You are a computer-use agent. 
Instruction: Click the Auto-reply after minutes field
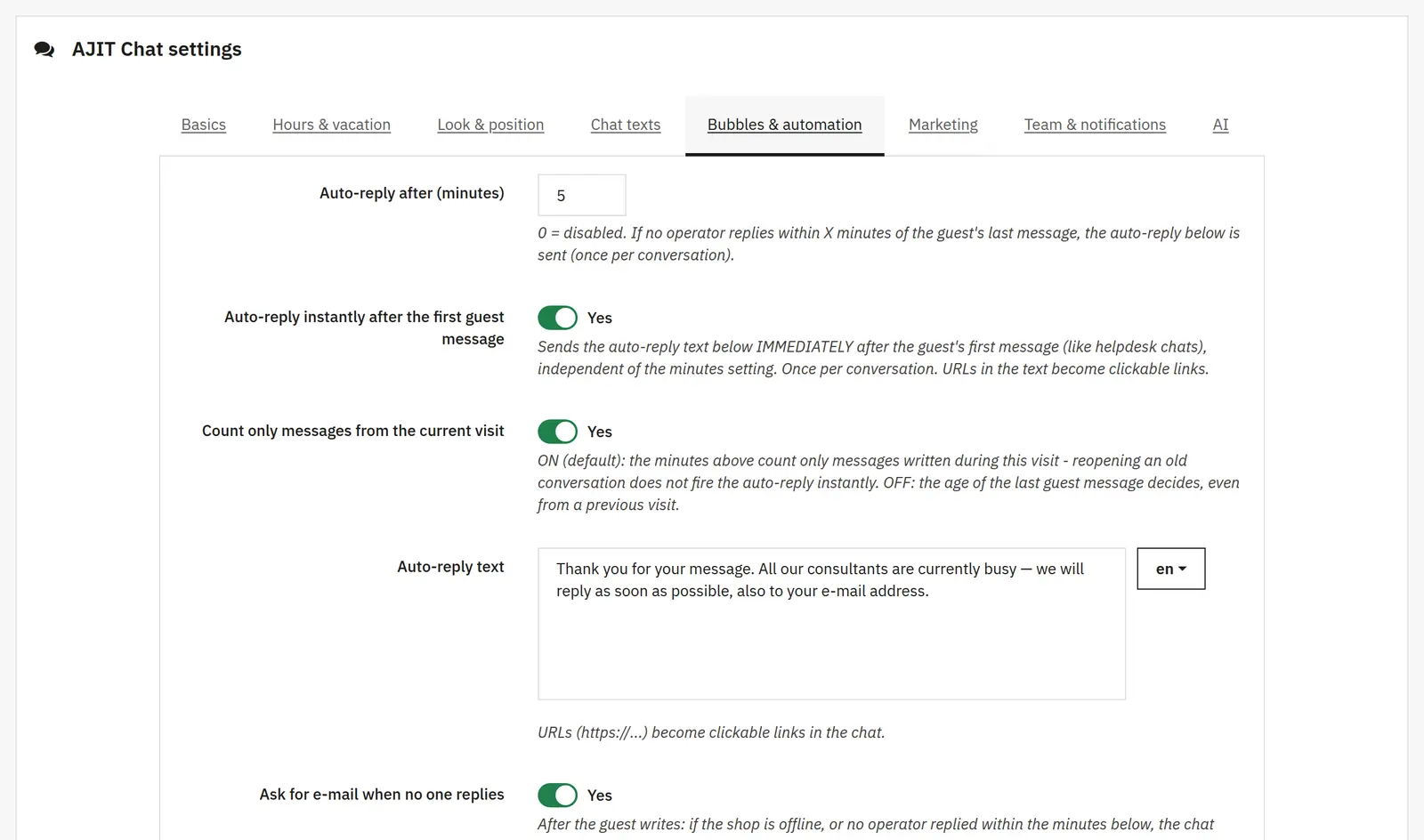pos(582,195)
